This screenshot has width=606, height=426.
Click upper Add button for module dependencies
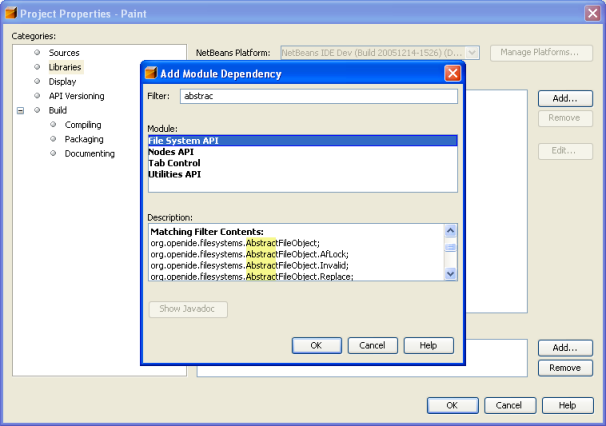point(565,99)
